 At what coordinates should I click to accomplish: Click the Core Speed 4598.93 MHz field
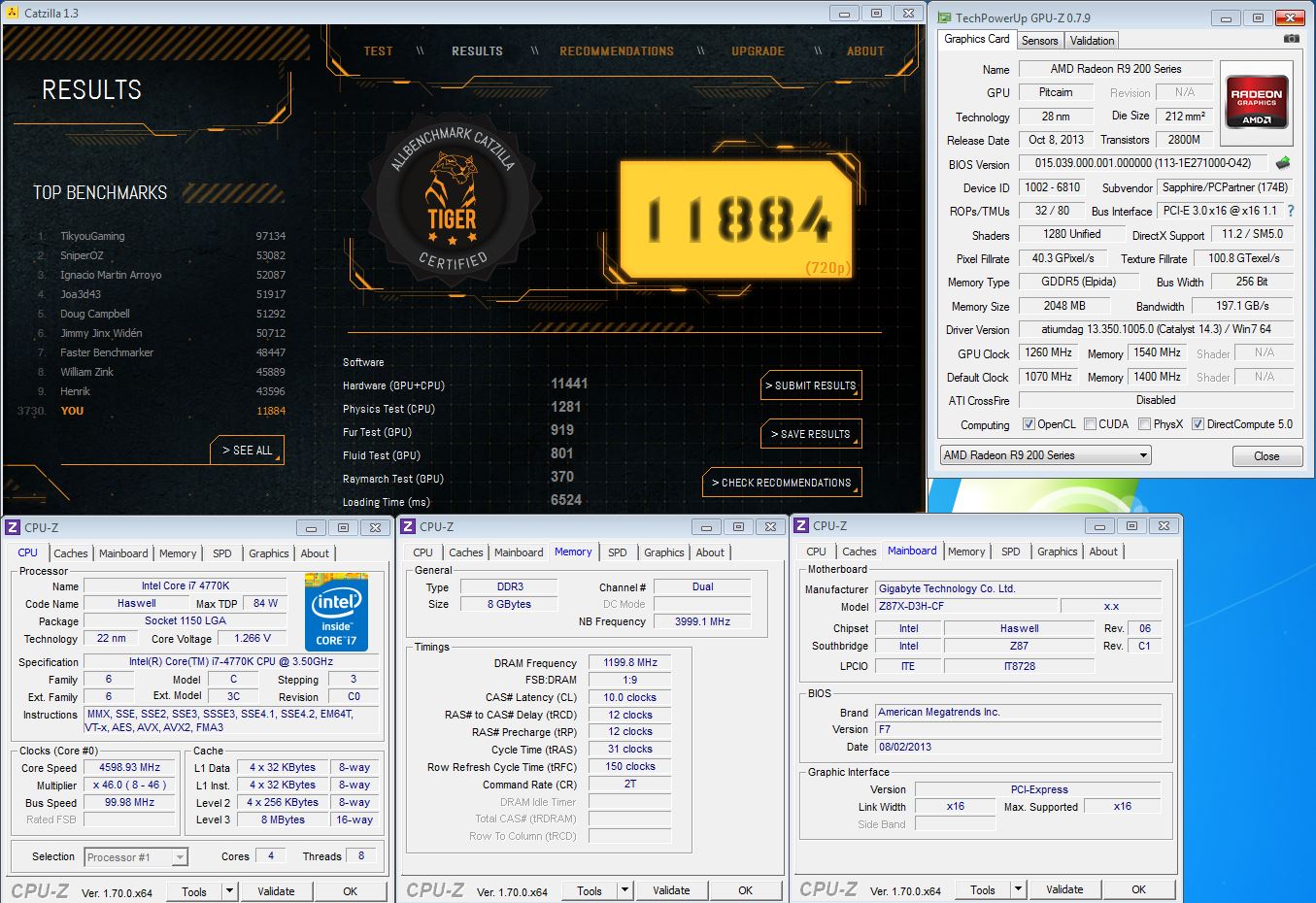(x=130, y=767)
